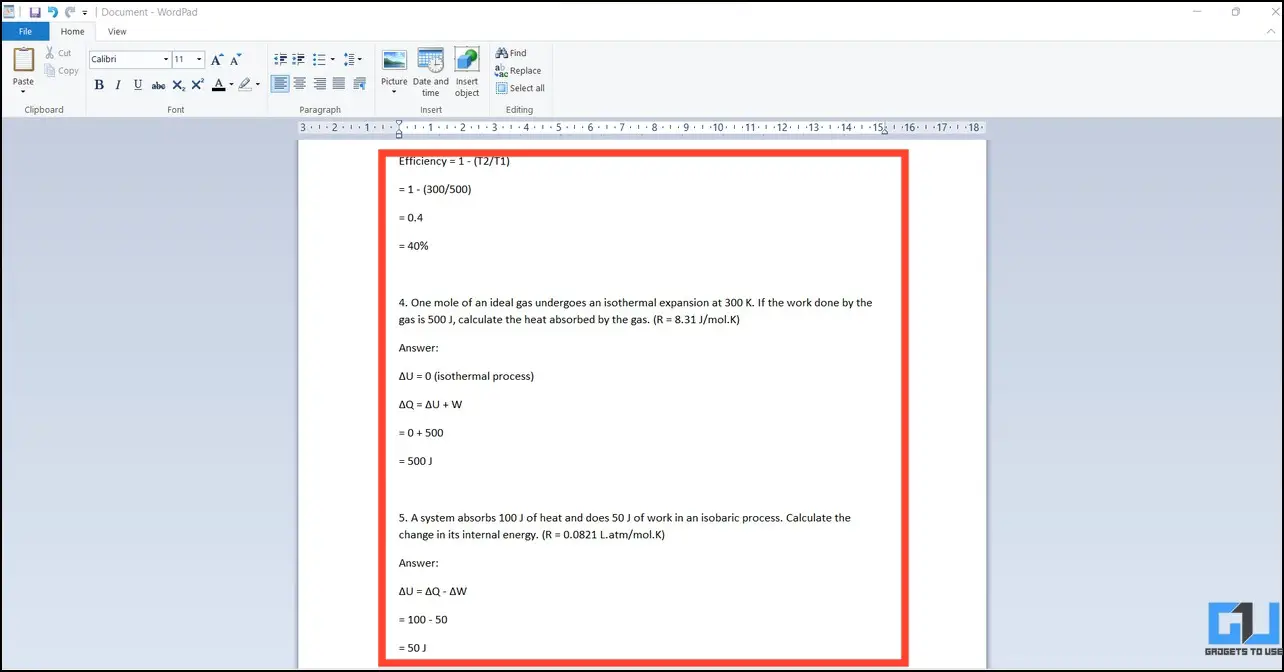Align text left
The width and height of the screenshot is (1284, 672).
281,84
